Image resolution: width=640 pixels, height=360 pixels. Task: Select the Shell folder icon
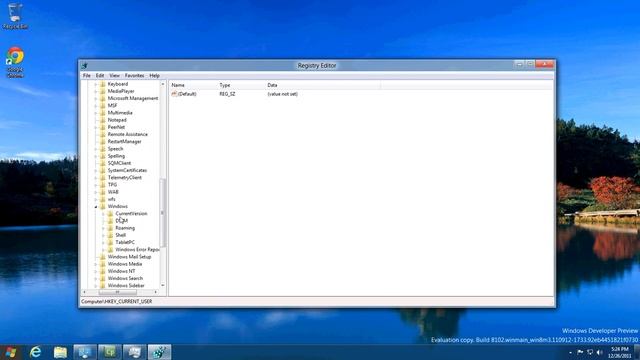111,235
